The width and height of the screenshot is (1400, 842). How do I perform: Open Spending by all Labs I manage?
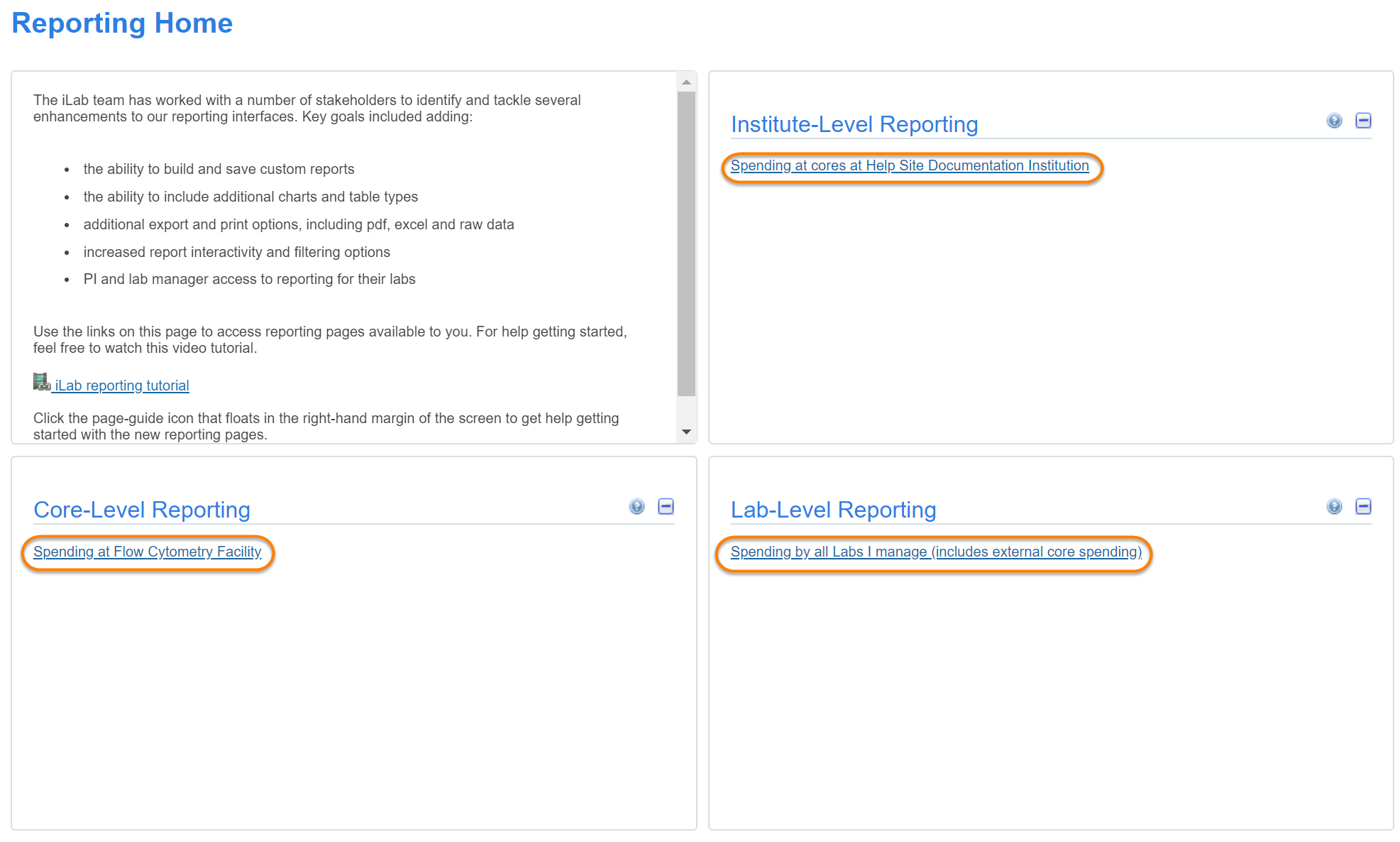(935, 552)
